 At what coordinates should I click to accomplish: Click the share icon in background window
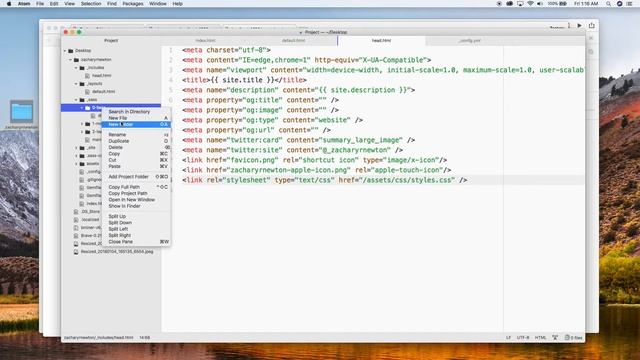pos(591,25)
